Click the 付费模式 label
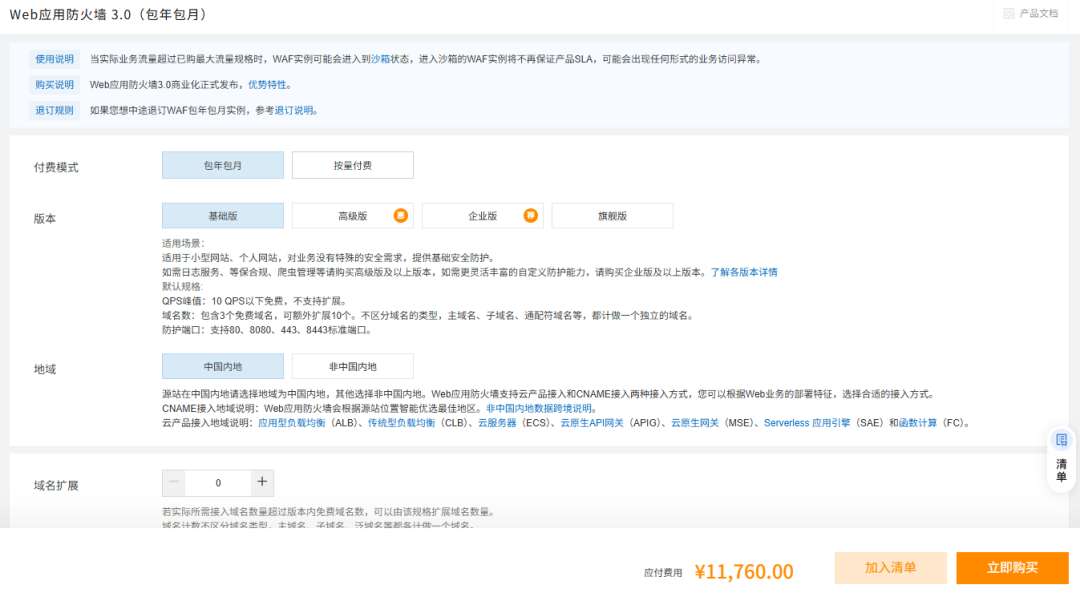The image size is (1080, 601). pos(56,167)
